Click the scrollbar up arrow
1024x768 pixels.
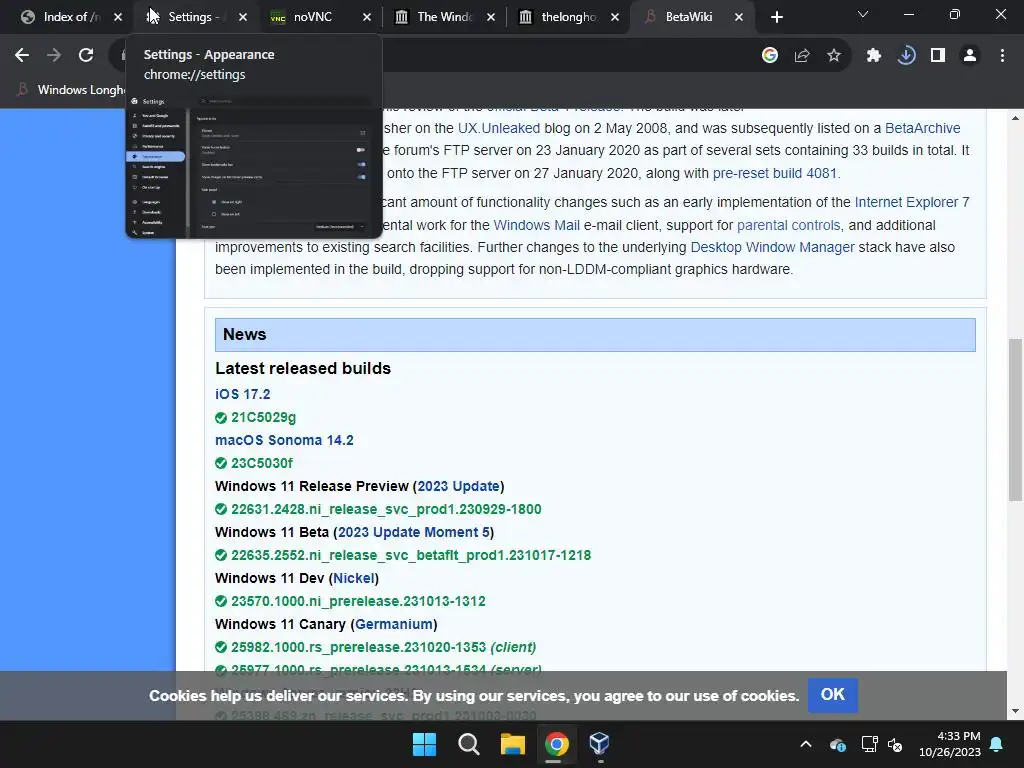tap(1015, 118)
